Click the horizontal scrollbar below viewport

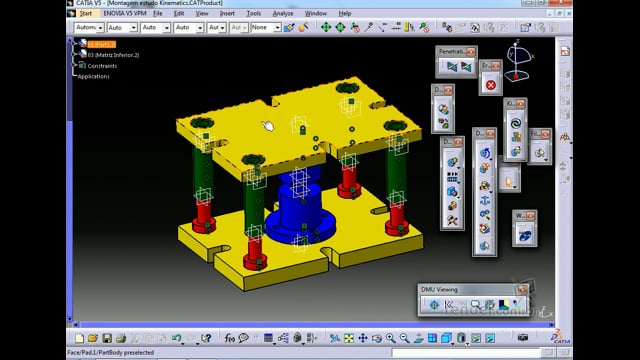313,325
